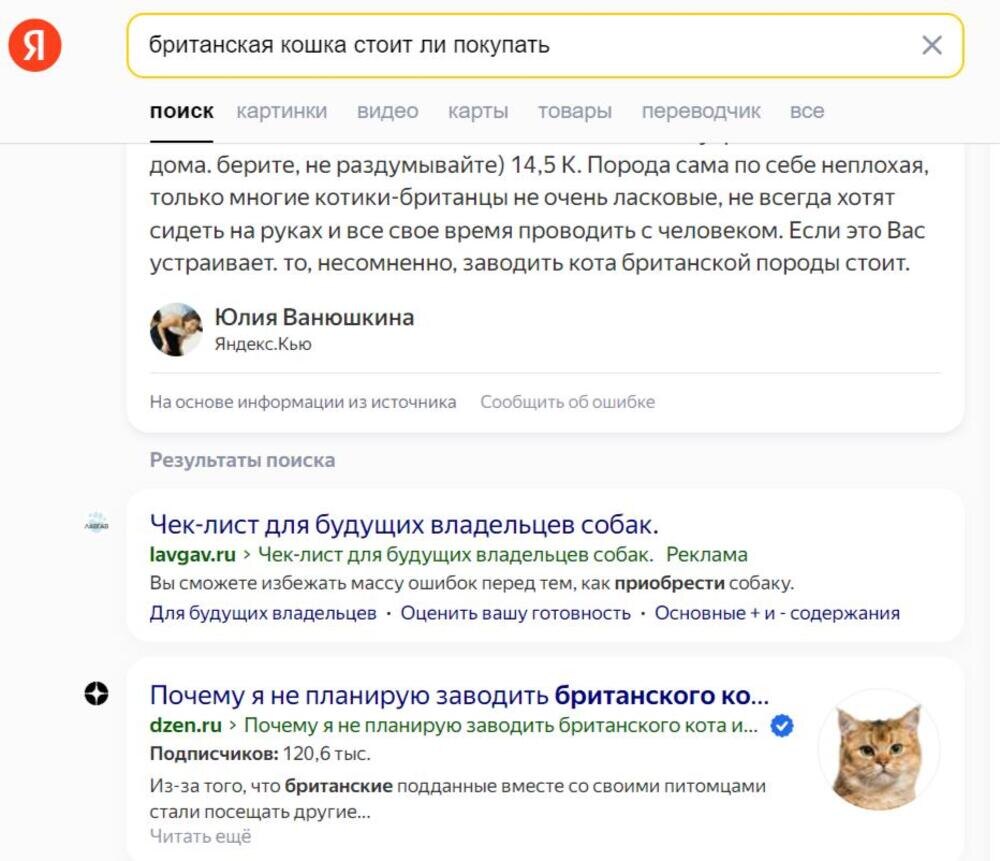Open the ginger cat thumbnail
The height and width of the screenshot is (861, 1000).
click(879, 750)
